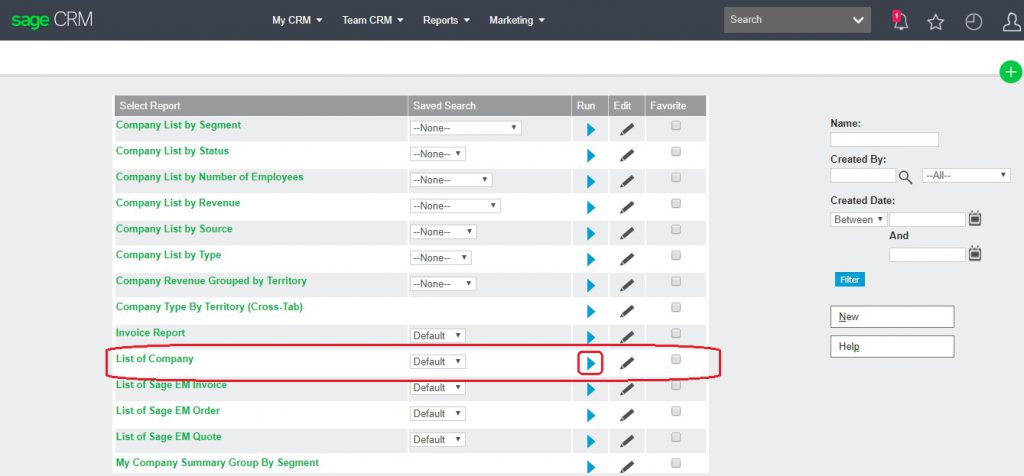1024x476 pixels.
Task: Run the List of Sage EM Order report
Action: point(590,415)
